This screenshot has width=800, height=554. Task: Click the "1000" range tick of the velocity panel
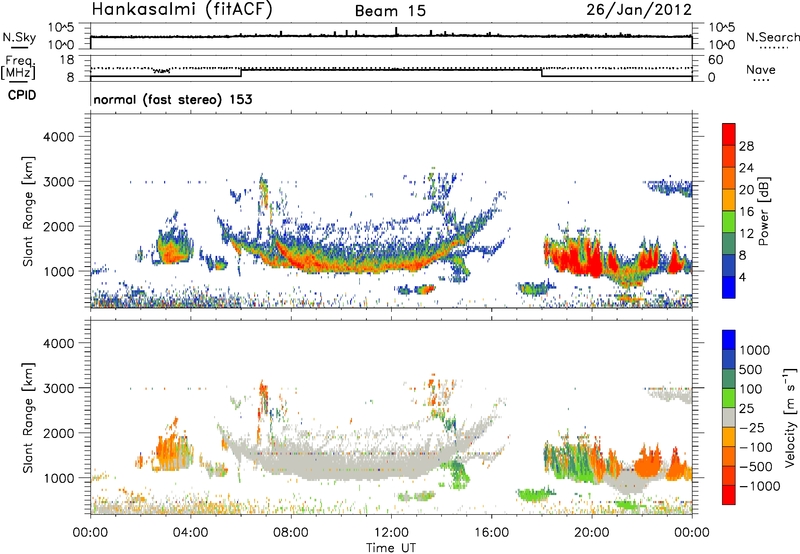(59, 478)
